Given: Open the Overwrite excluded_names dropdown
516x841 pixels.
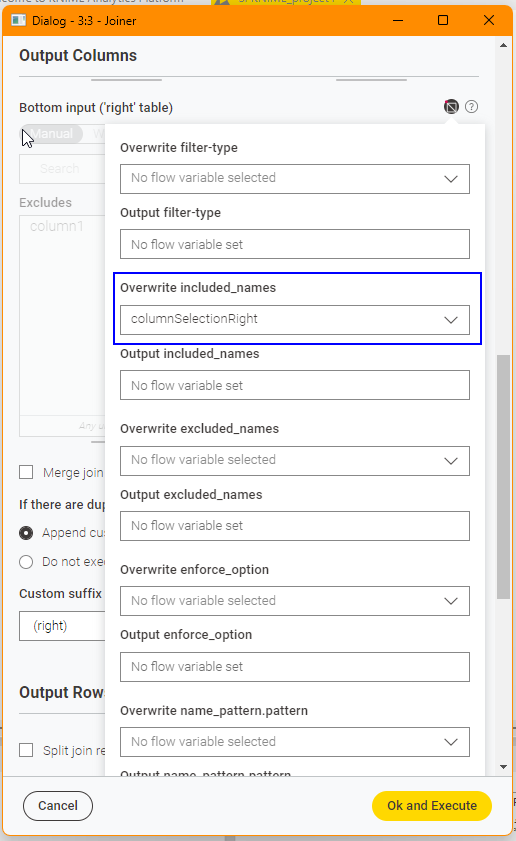Looking at the screenshot, I should (294, 461).
